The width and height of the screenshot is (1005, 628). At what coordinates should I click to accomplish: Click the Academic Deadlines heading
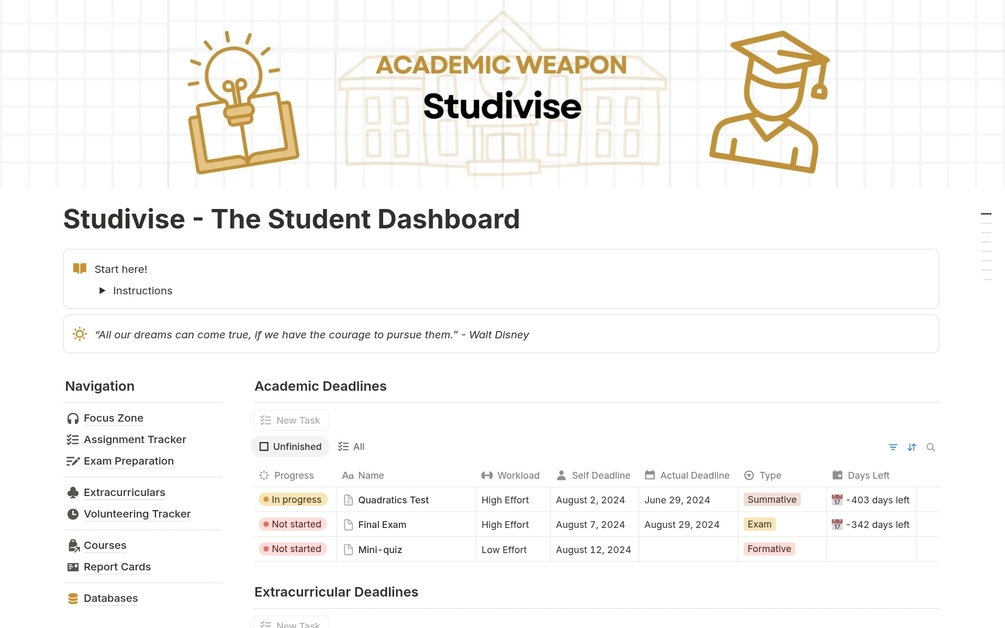pyautogui.click(x=320, y=386)
